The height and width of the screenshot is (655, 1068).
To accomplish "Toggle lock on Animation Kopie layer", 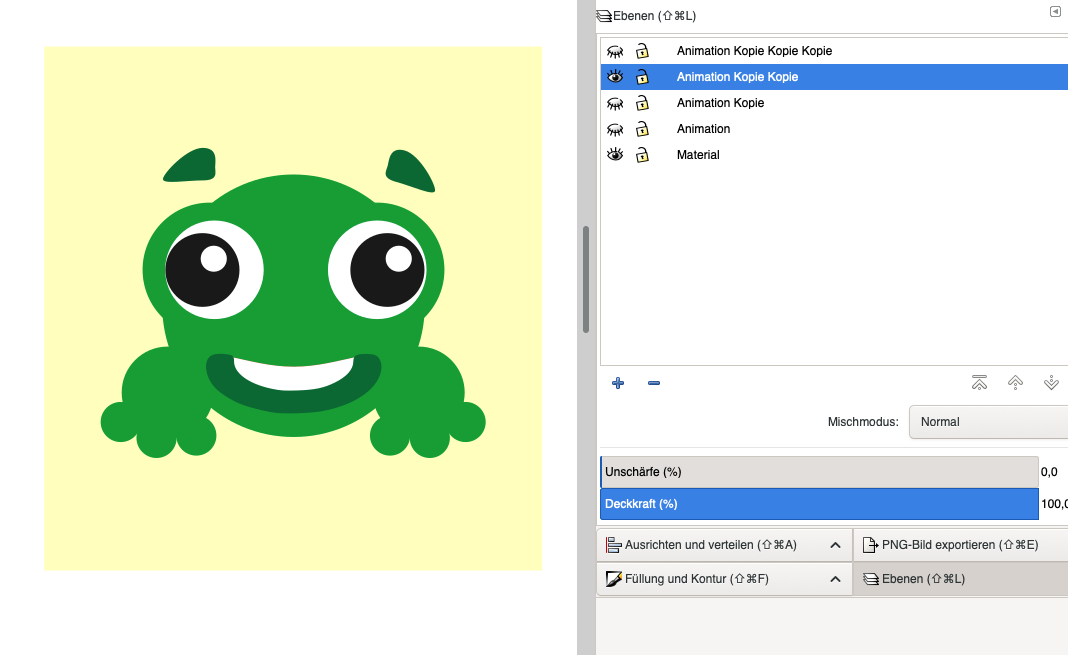I will pyautogui.click(x=642, y=103).
